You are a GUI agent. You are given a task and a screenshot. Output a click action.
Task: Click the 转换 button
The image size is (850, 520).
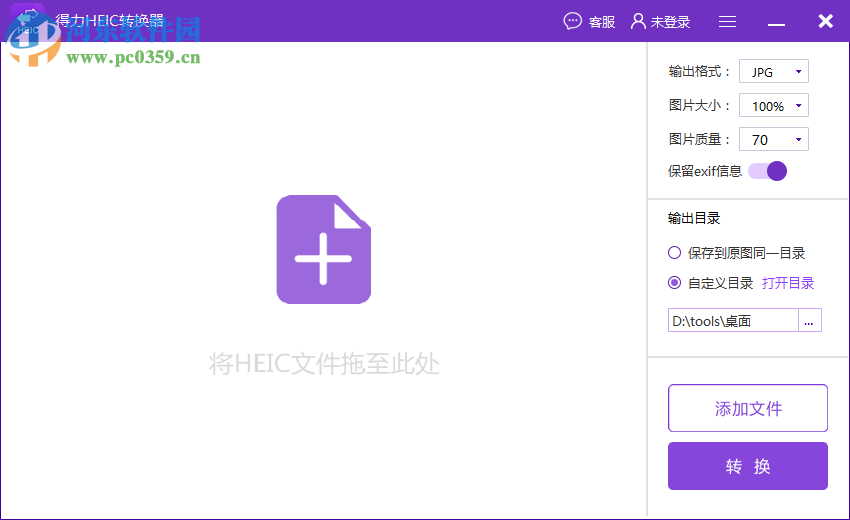pos(748,466)
